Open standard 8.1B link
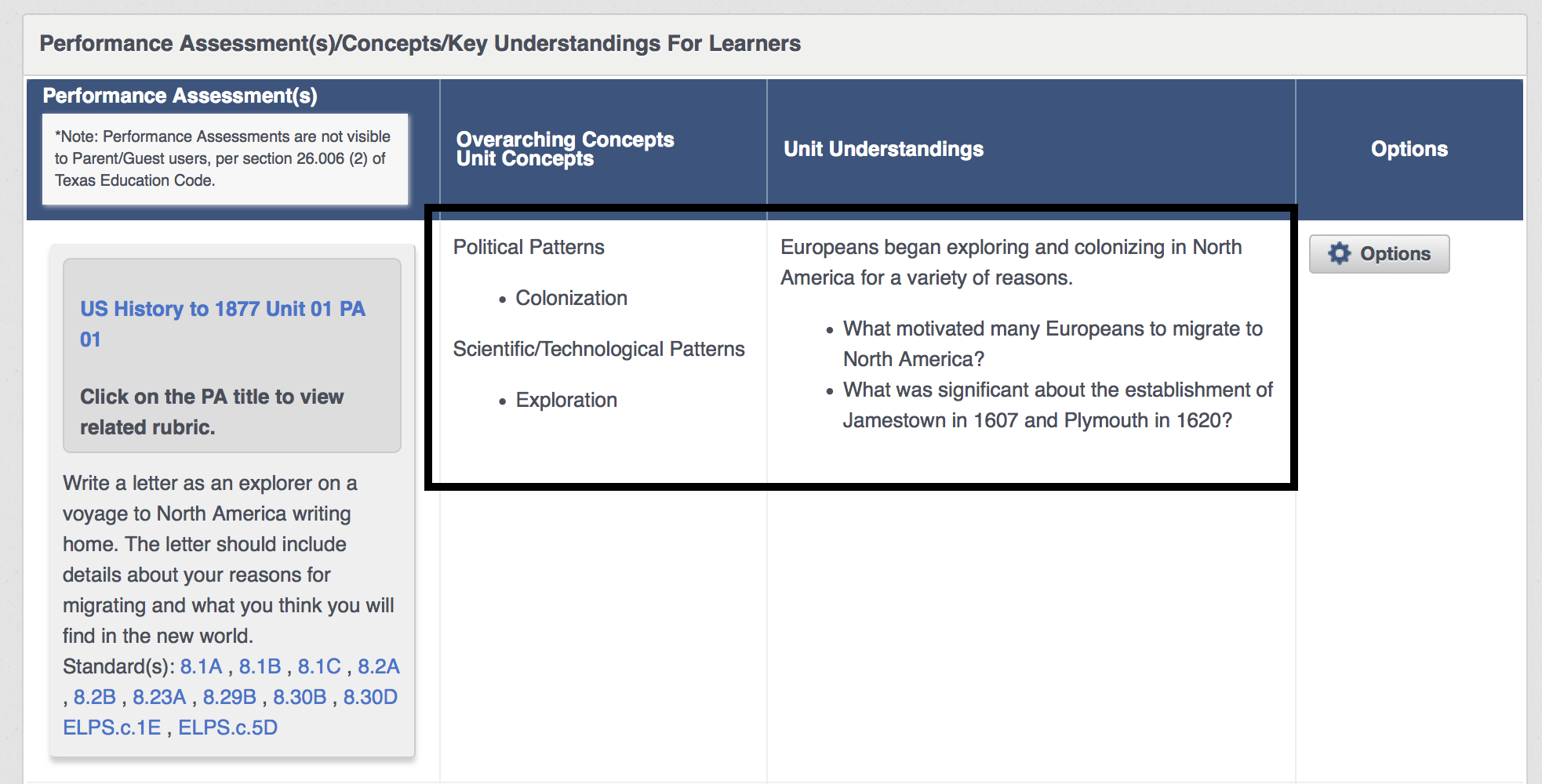This screenshot has height=784, width=1542. [260, 666]
